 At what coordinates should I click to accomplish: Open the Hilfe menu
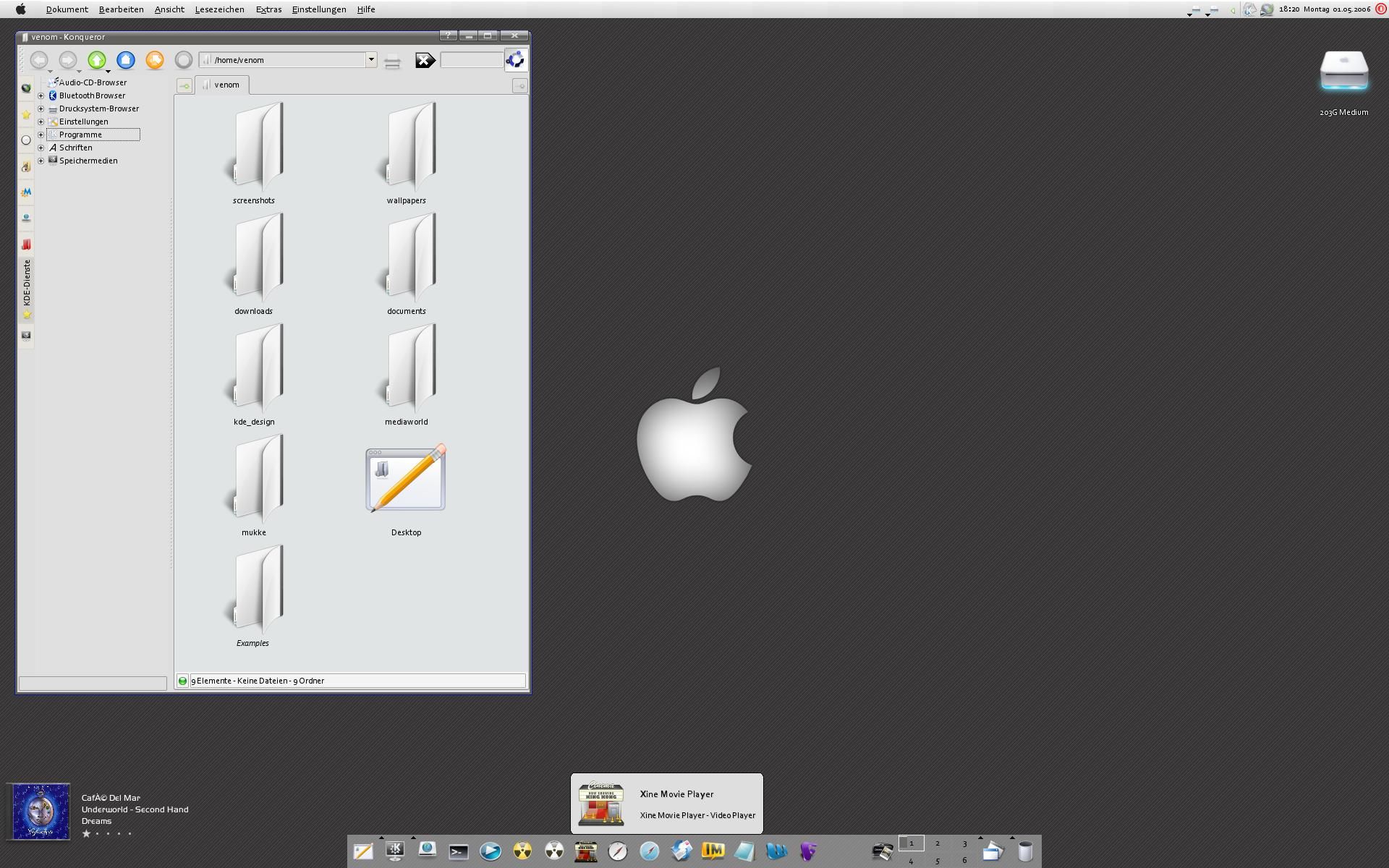tap(366, 9)
